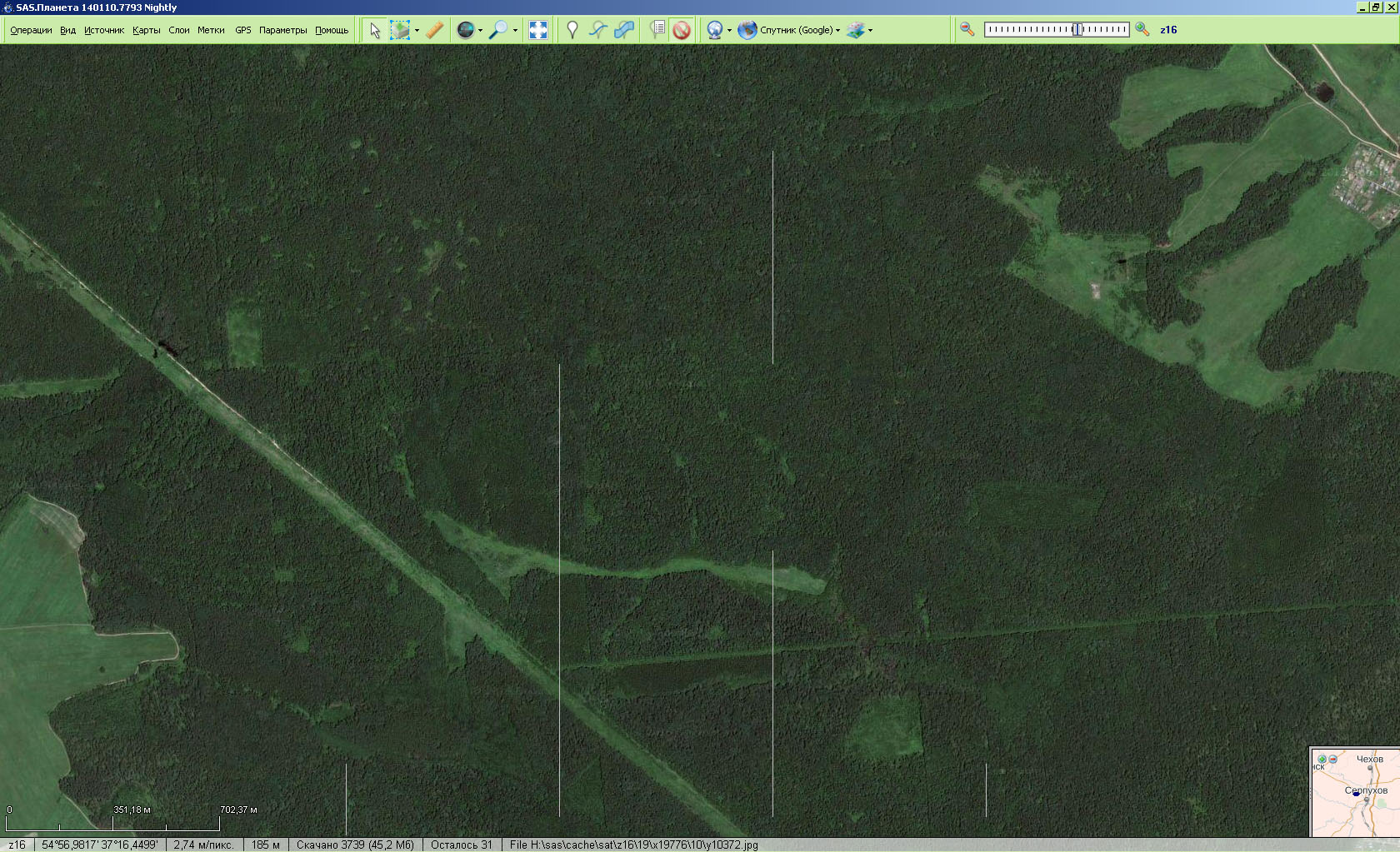Open the Параметры menu
The image size is (1400, 852).
[x=282, y=30]
